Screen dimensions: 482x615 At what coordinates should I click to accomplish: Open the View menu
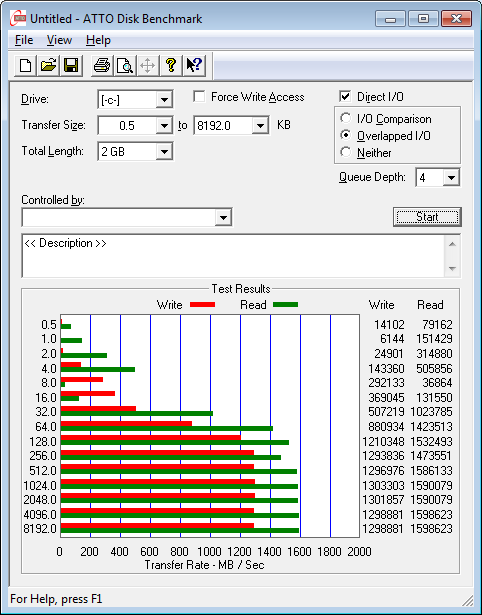pos(59,40)
